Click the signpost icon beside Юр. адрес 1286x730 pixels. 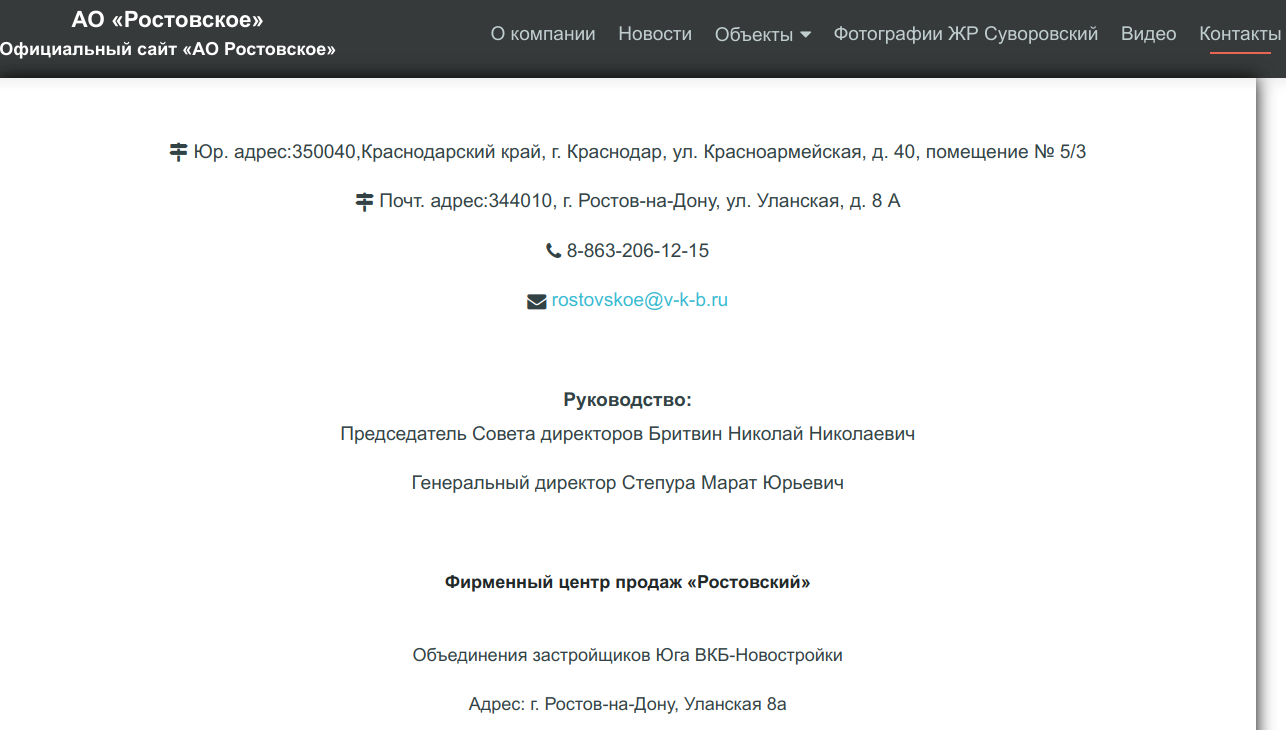click(178, 152)
